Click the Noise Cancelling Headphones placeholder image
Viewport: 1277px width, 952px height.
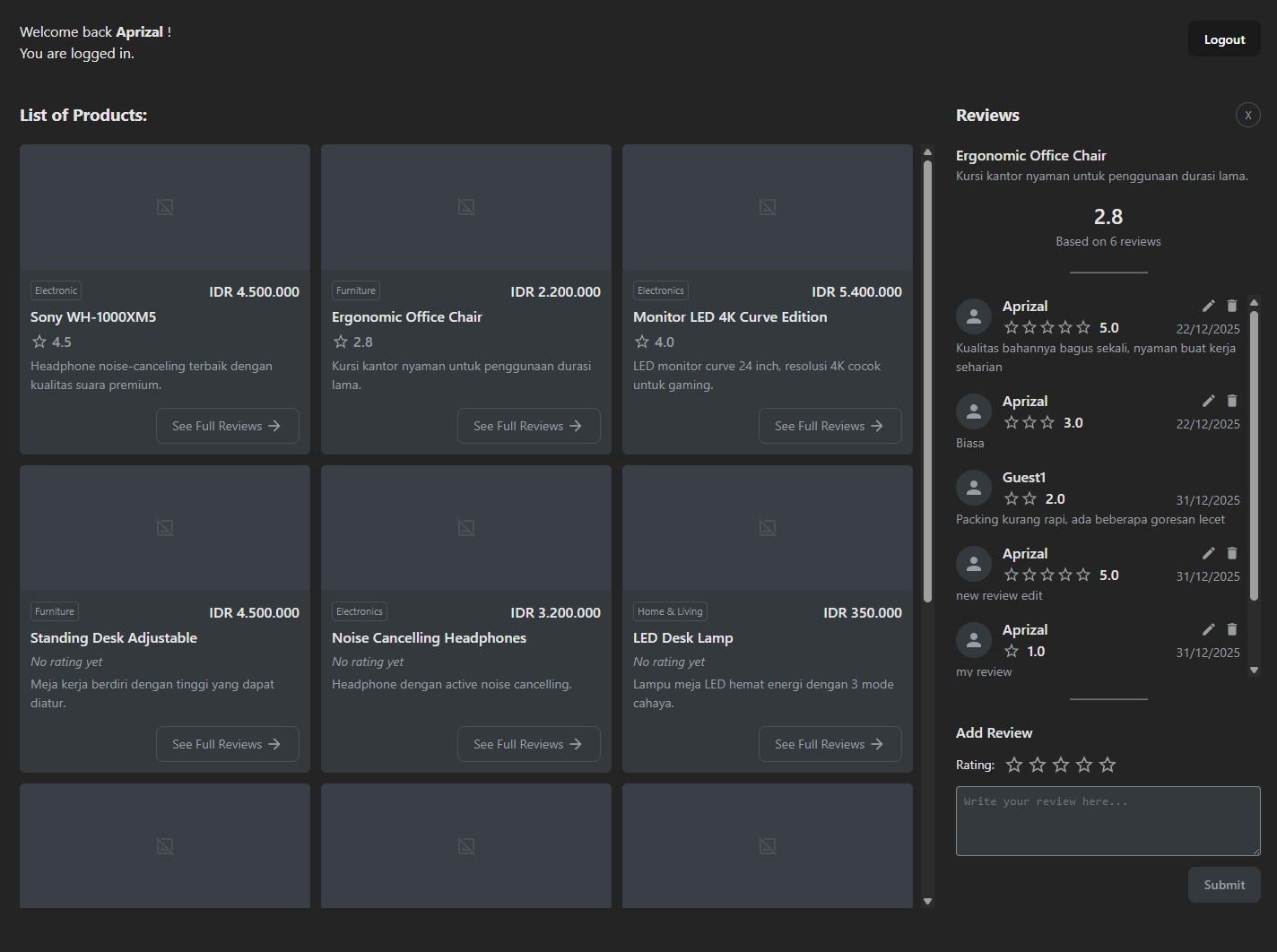pos(466,528)
